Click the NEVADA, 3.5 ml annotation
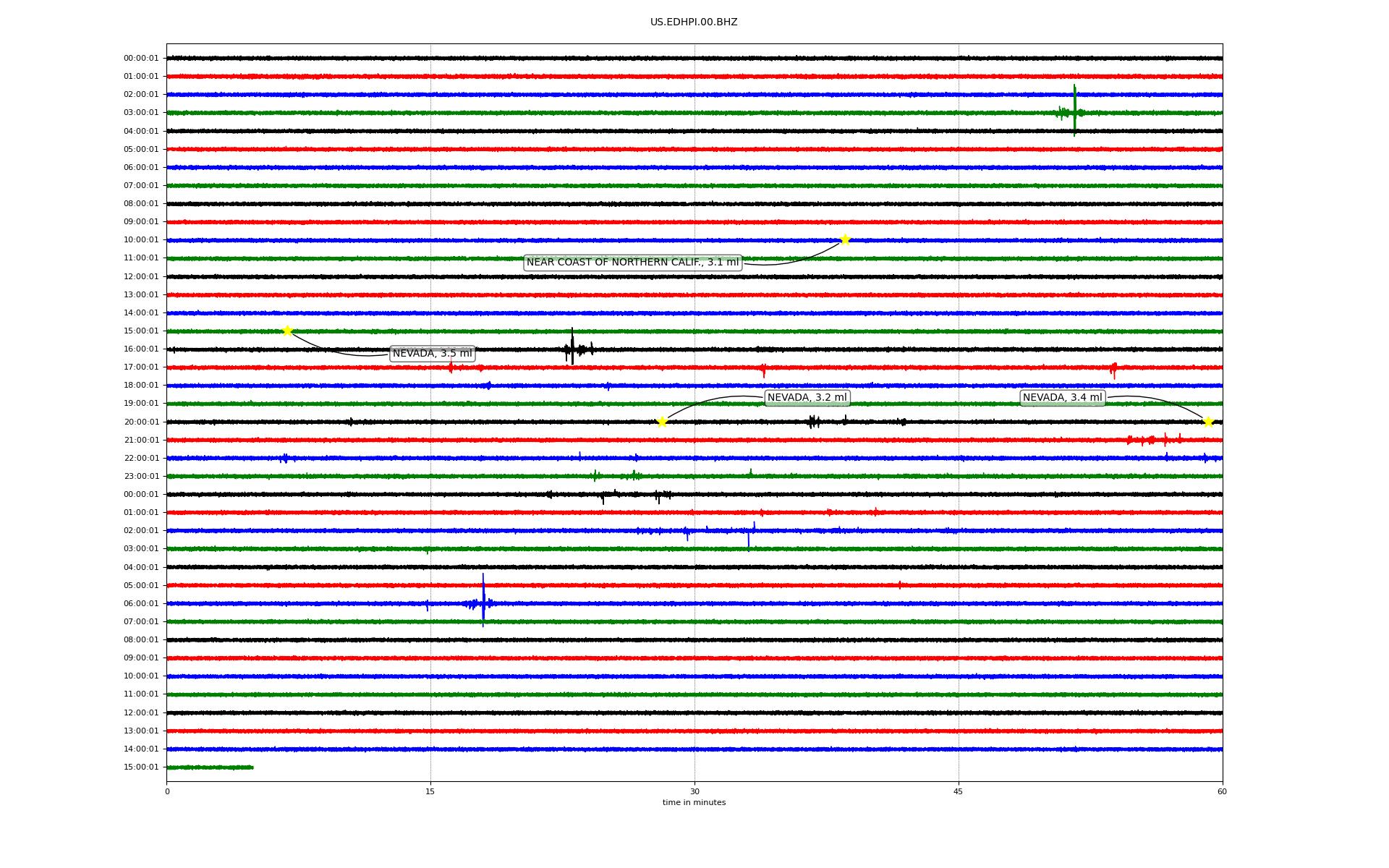The image size is (1389, 868). pos(432,354)
